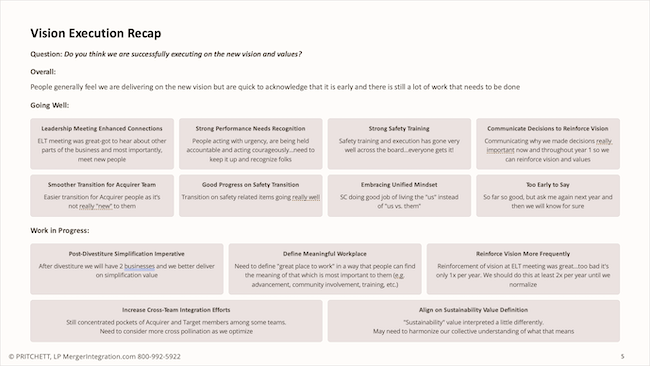This screenshot has height=366, width=650.
Task: Click the Work in Progress heading
Action: (60, 230)
